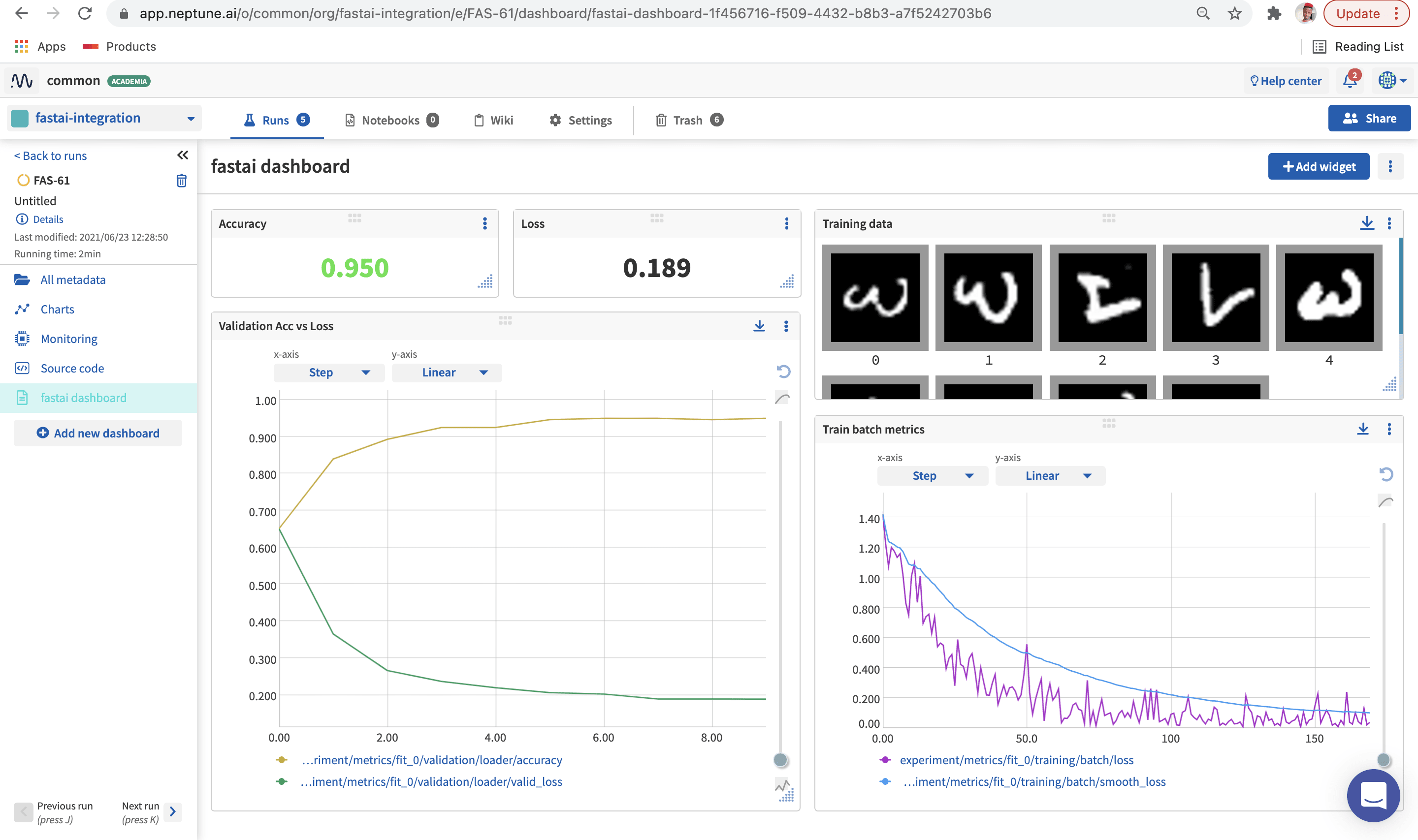Click the Add widget button
This screenshot has height=840, width=1418.
tap(1319, 166)
